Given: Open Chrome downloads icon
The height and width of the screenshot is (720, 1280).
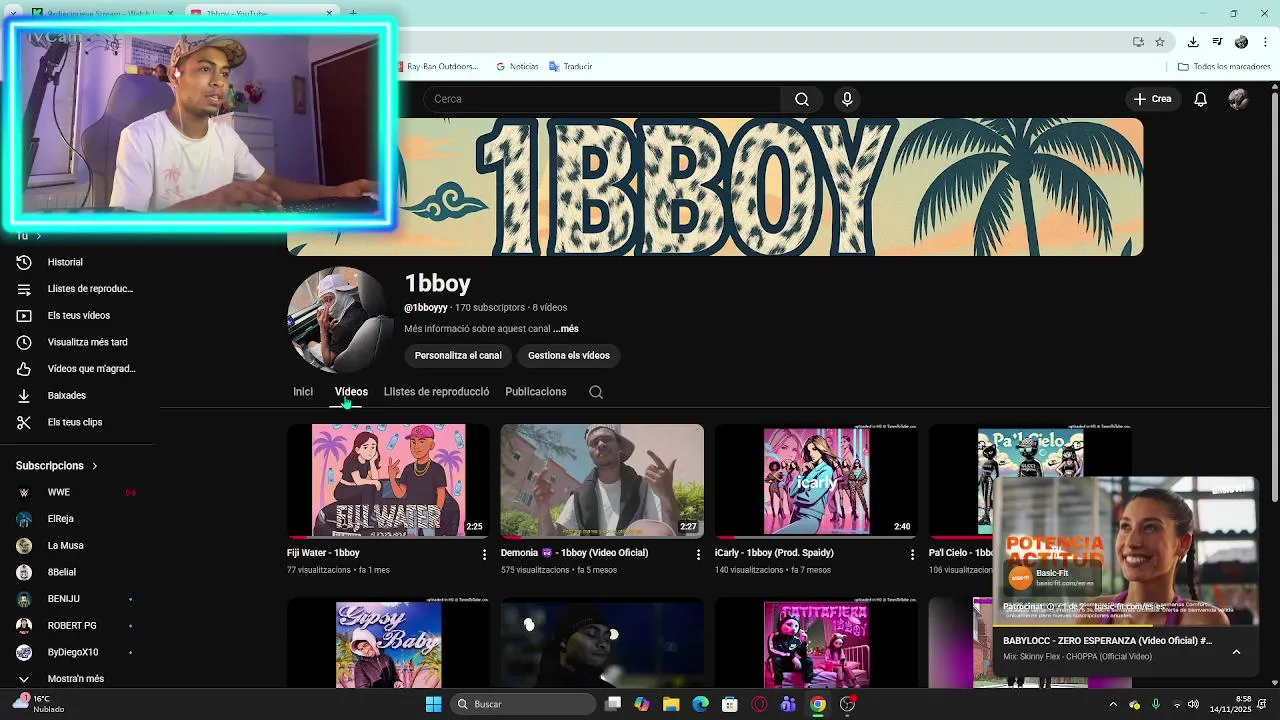Looking at the screenshot, I should click(1193, 42).
